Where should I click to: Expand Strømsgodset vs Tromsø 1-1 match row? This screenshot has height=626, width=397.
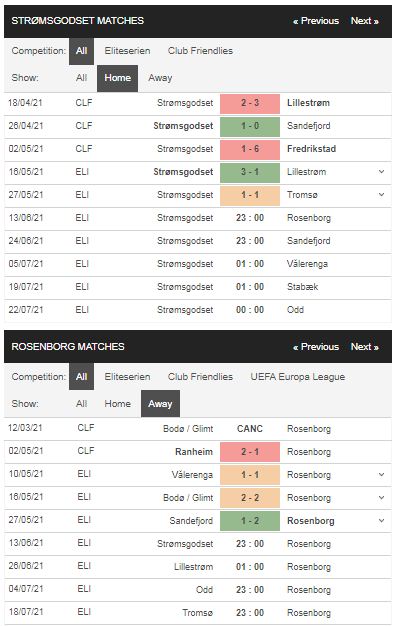[x=381, y=195]
